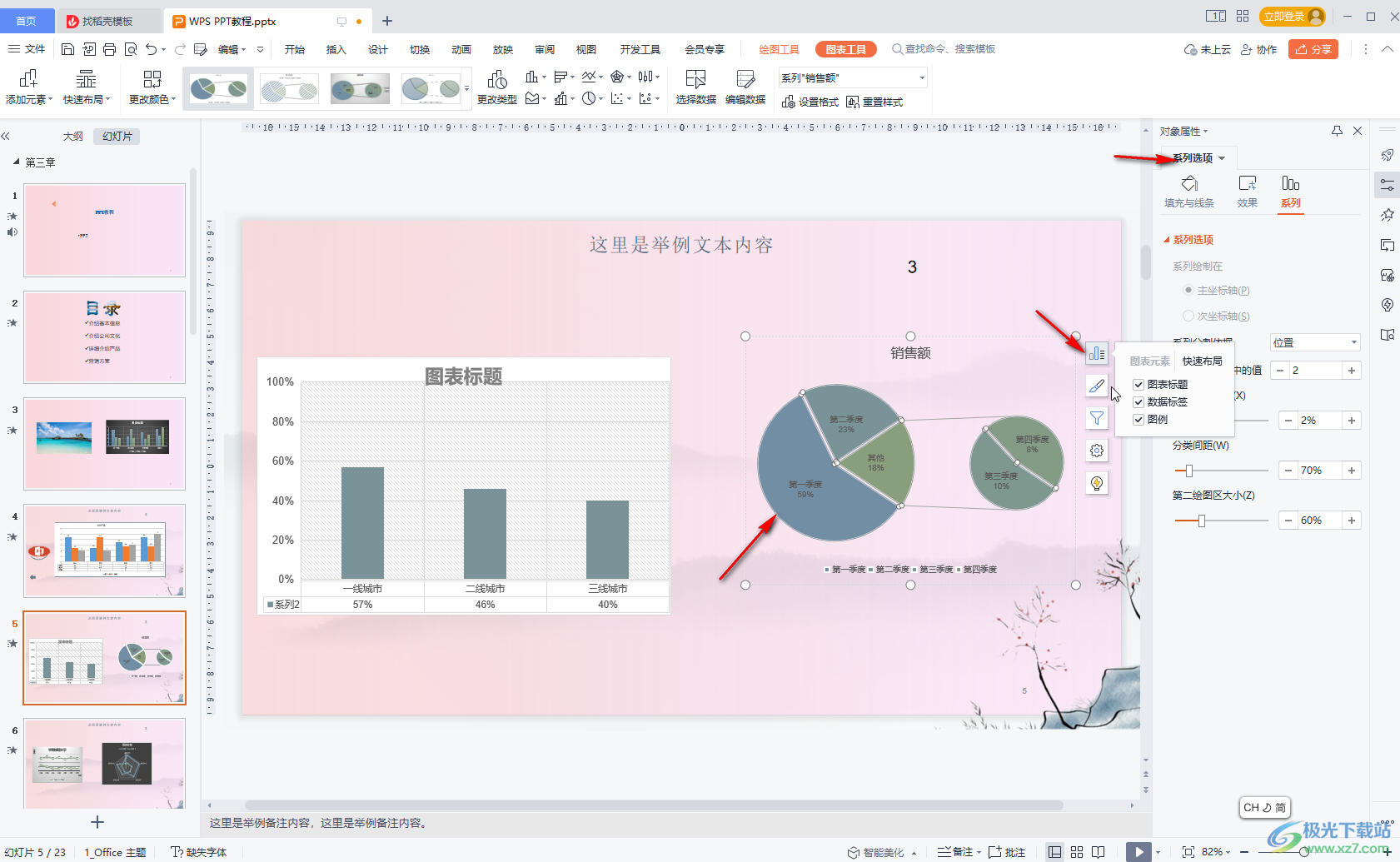Screen dimensions: 1400x862
Task: Click the login button
Action: coord(1293,16)
